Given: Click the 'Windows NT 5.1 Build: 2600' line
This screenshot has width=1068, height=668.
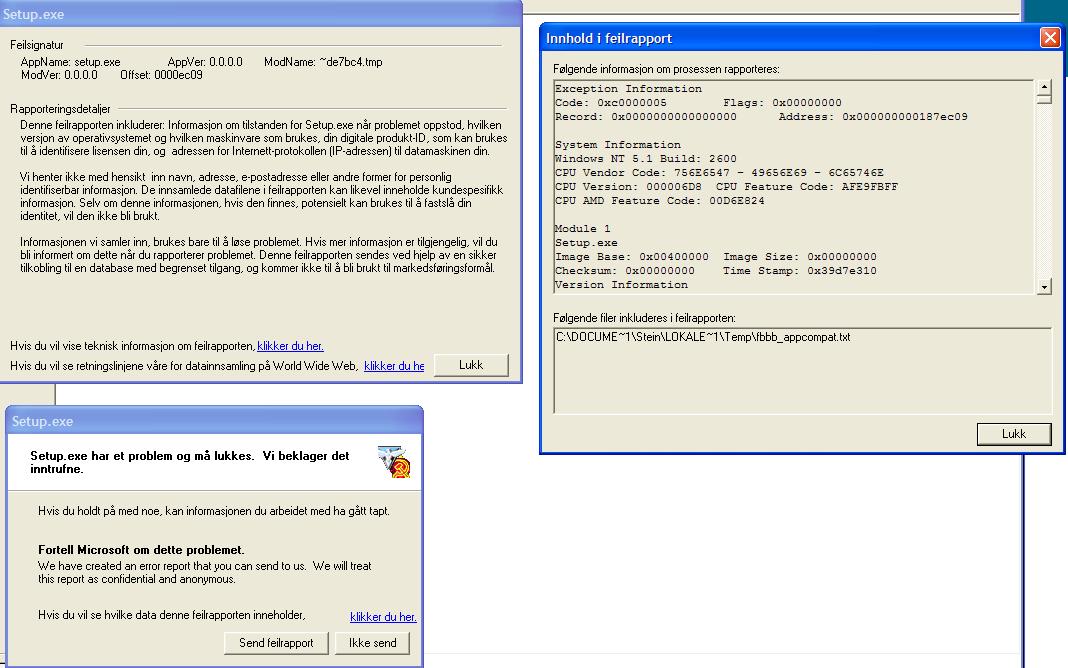Looking at the screenshot, I should click(x=645, y=159).
